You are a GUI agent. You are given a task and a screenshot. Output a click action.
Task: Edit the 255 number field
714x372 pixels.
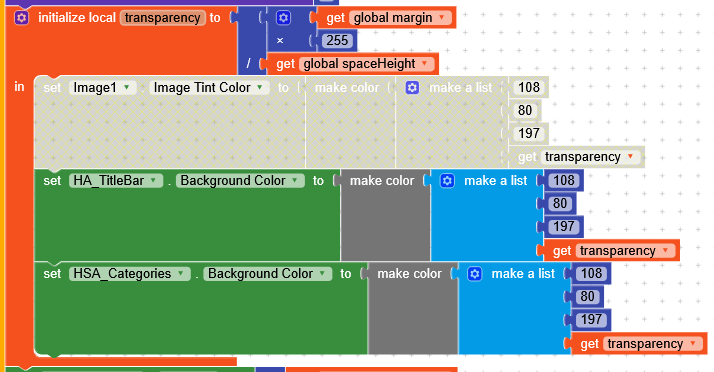coord(337,41)
